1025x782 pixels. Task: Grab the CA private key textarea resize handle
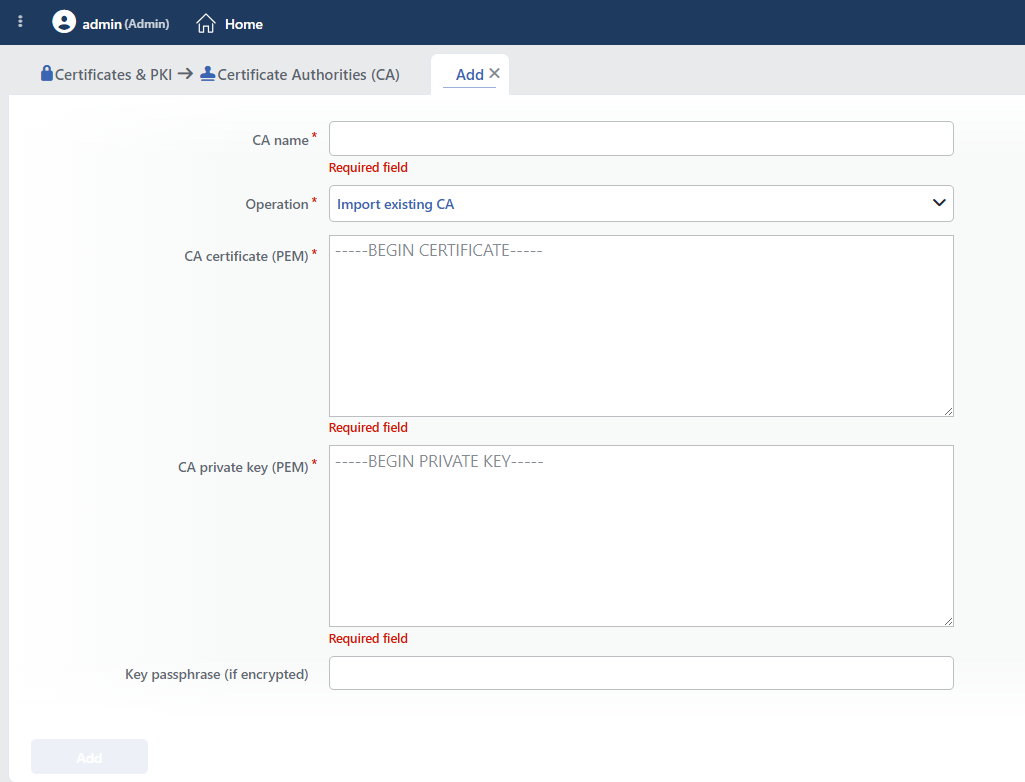point(948,621)
